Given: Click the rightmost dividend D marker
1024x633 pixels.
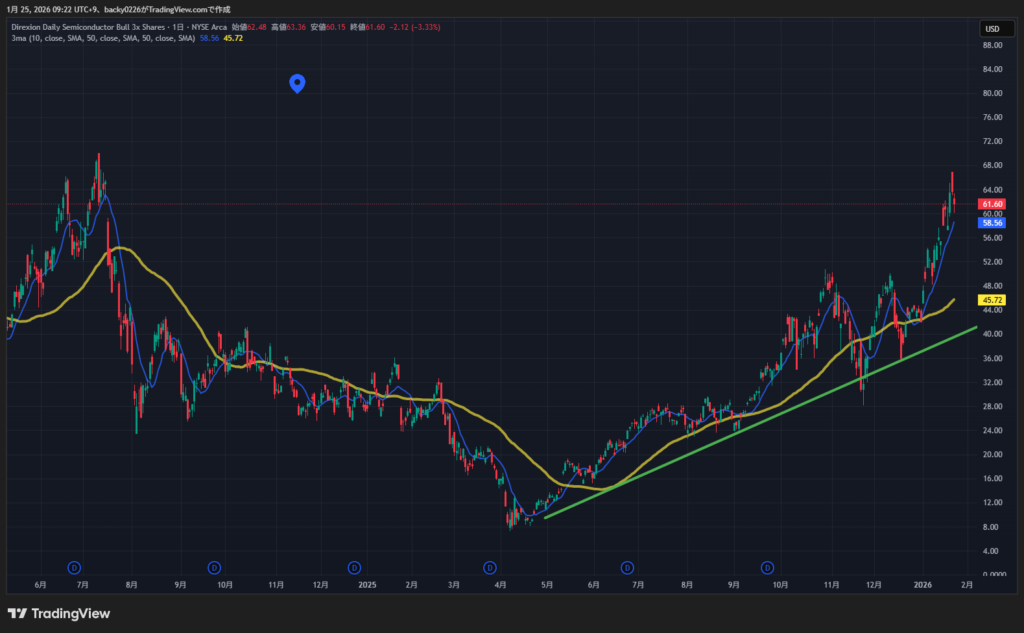Looking at the screenshot, I should 768,567.
